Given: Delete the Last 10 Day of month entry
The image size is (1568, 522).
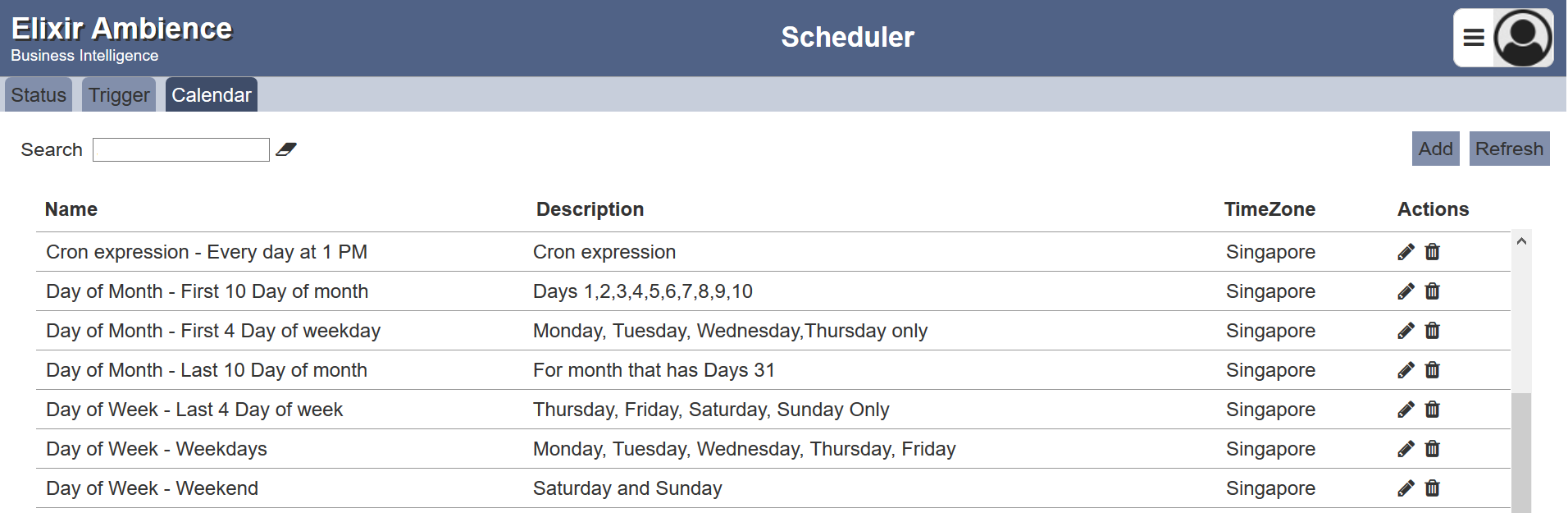Looking at the screenshot, I should [x=1432, y=370].
